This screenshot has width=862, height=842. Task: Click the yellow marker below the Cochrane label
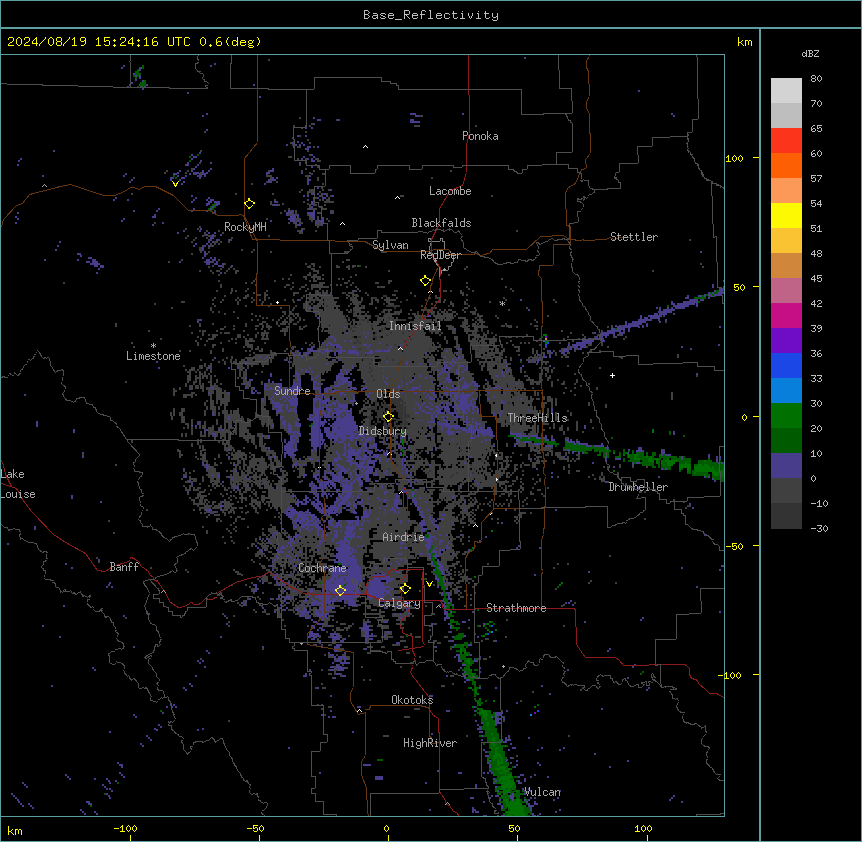(x=340, y=590)
